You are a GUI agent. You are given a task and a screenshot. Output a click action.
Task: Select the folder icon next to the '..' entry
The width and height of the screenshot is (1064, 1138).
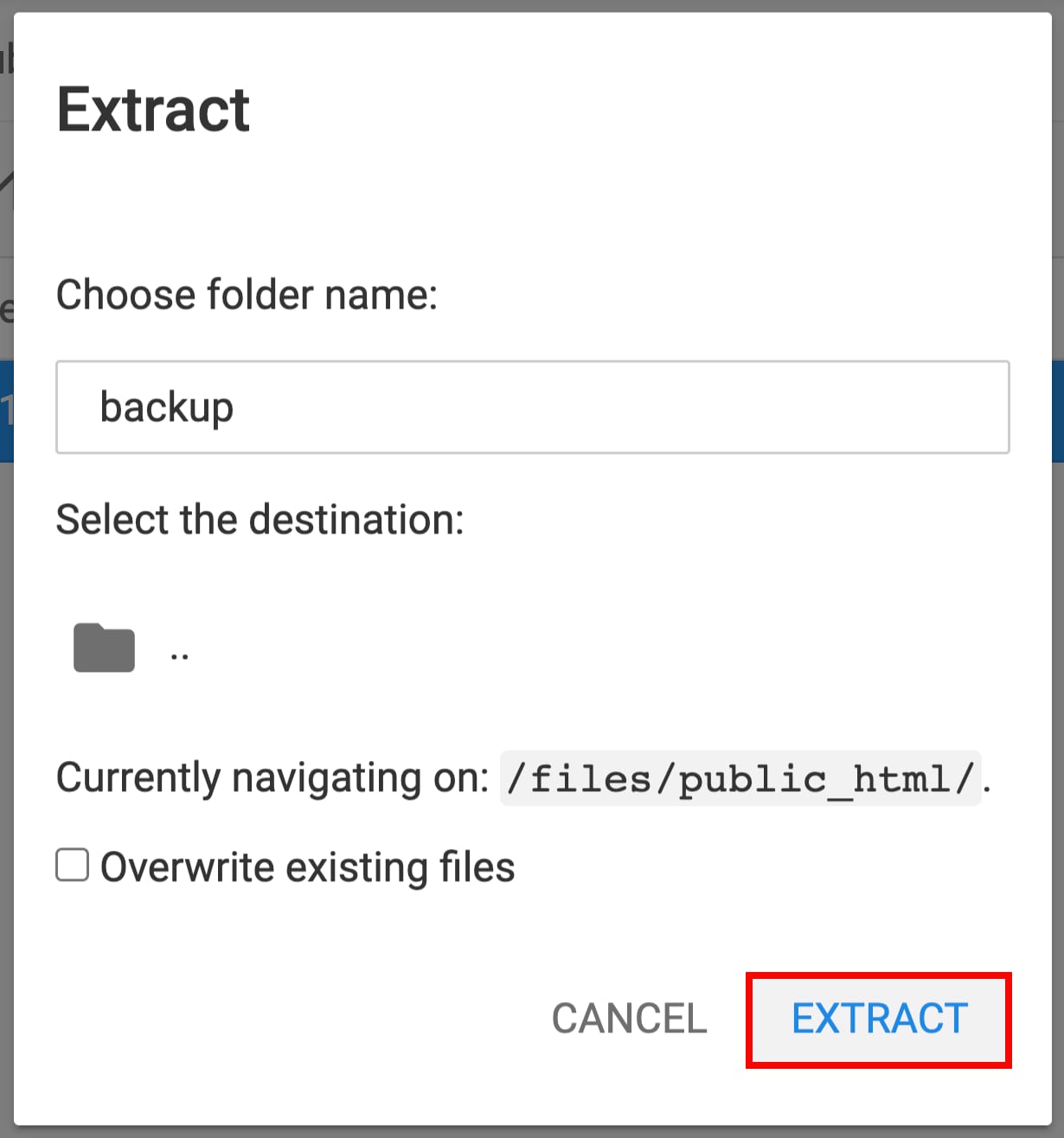(x=104, y=648)
